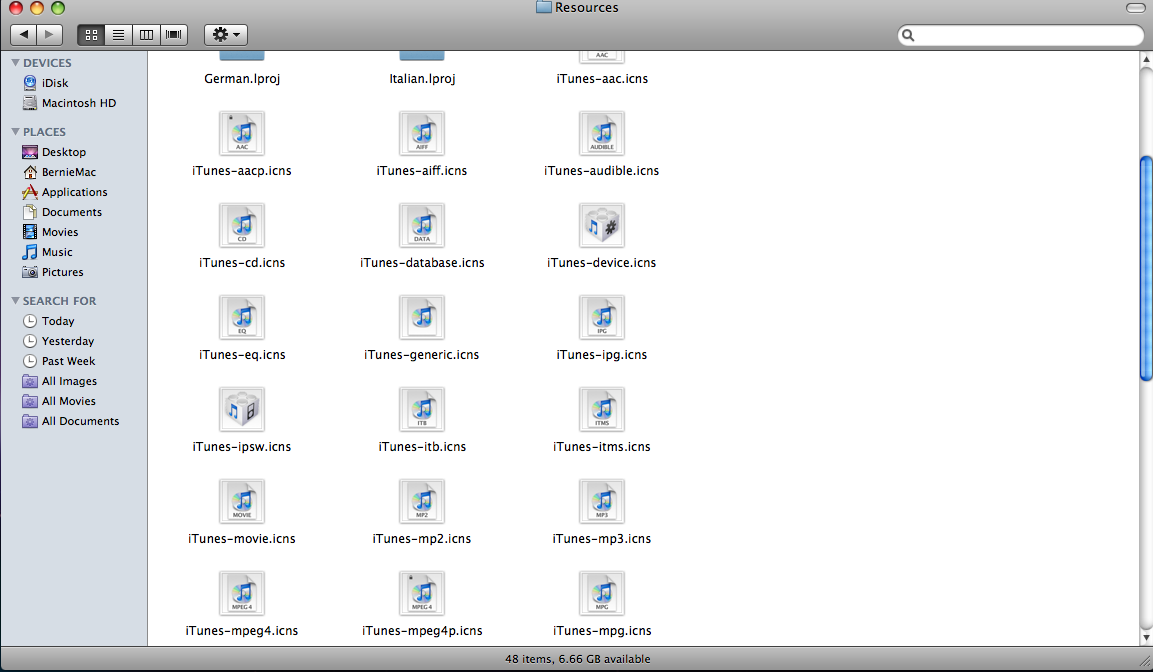The image size is (1153, 672).
Task: Click the iTunes-aac.icns file name
Action: tap(602, 79)
